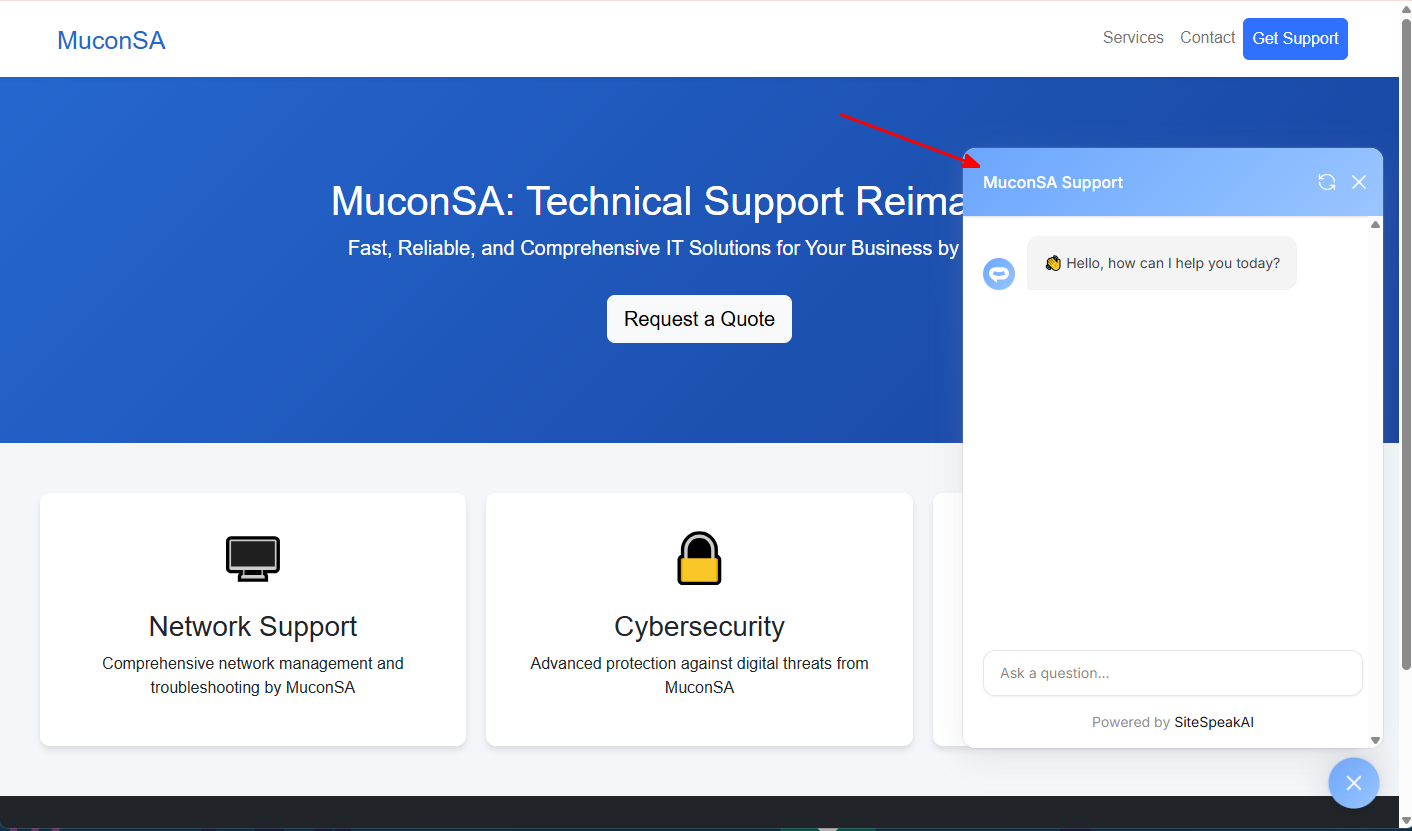
Task: Click the hero subtitle about IT Solutions
Action: (654, 248)
